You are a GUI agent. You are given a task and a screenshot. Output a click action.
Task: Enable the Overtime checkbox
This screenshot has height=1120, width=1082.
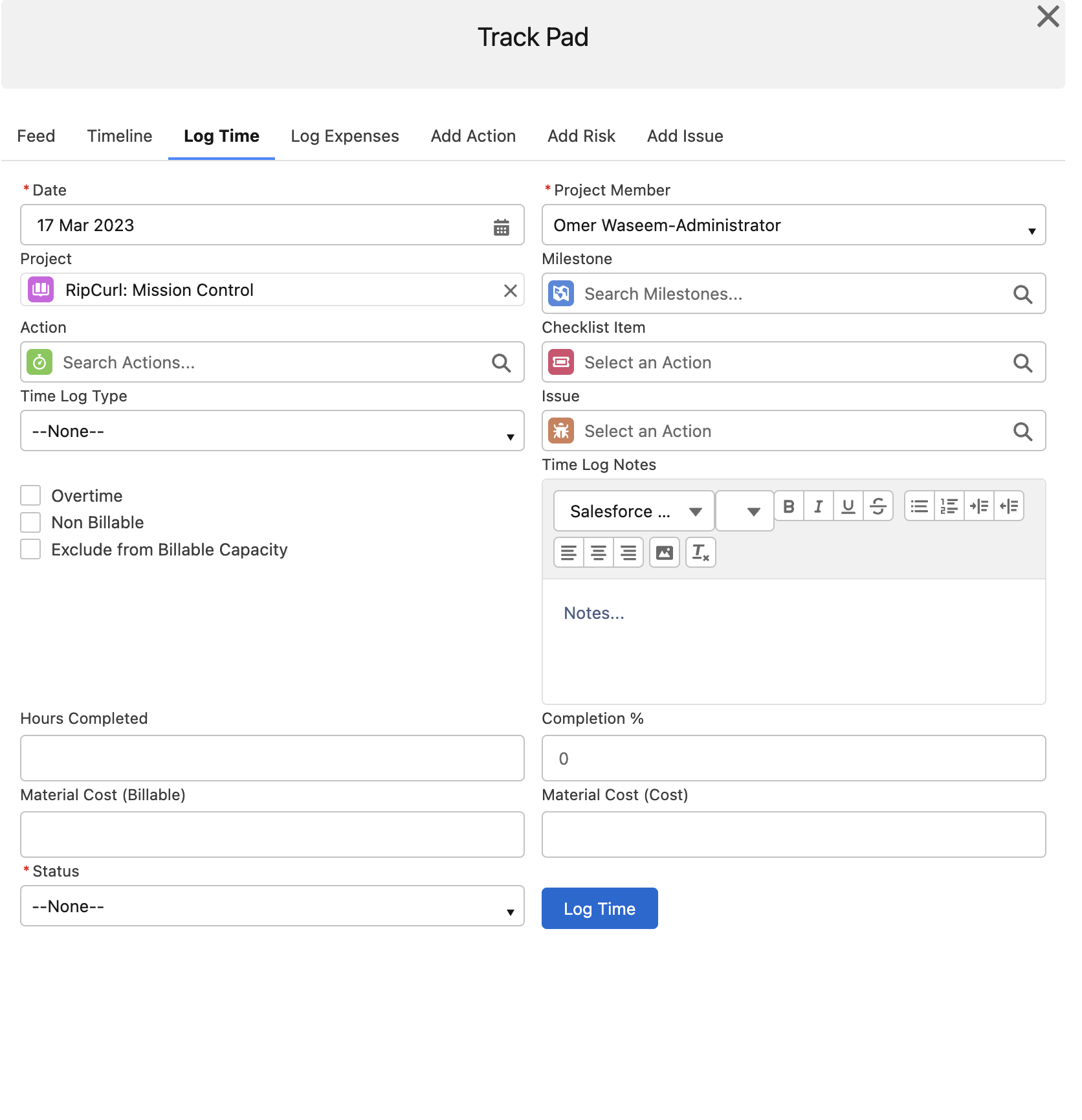click(x=30, y=496)
